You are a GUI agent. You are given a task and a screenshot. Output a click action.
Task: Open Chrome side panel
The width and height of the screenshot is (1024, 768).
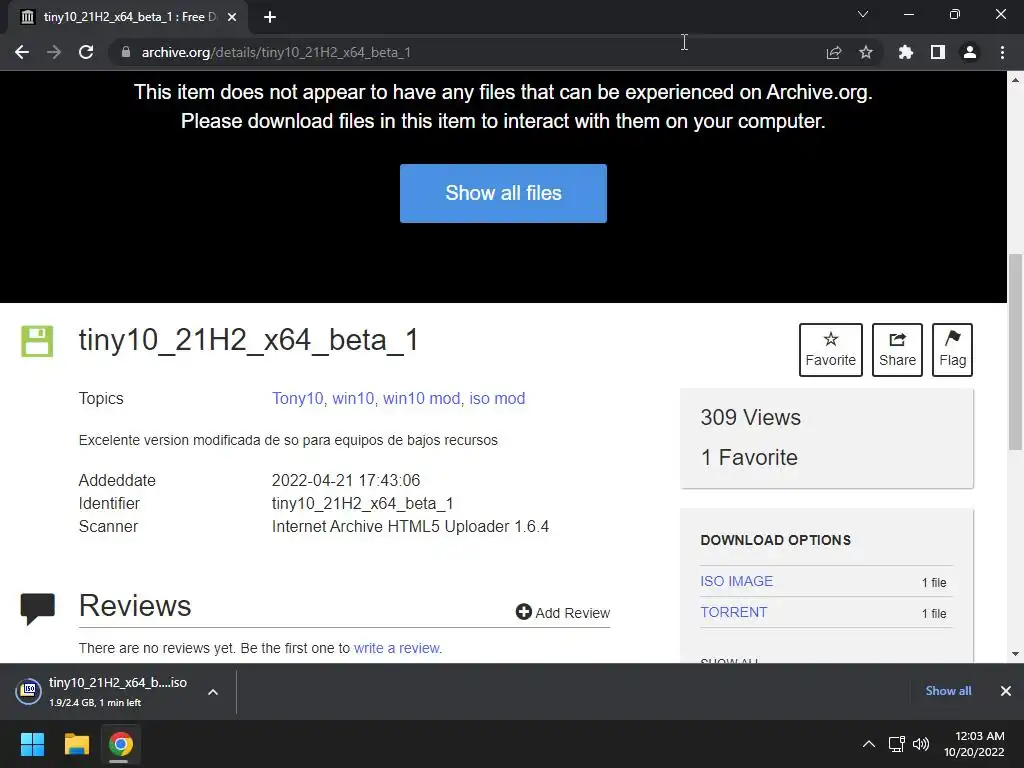(x=938, y=52)
